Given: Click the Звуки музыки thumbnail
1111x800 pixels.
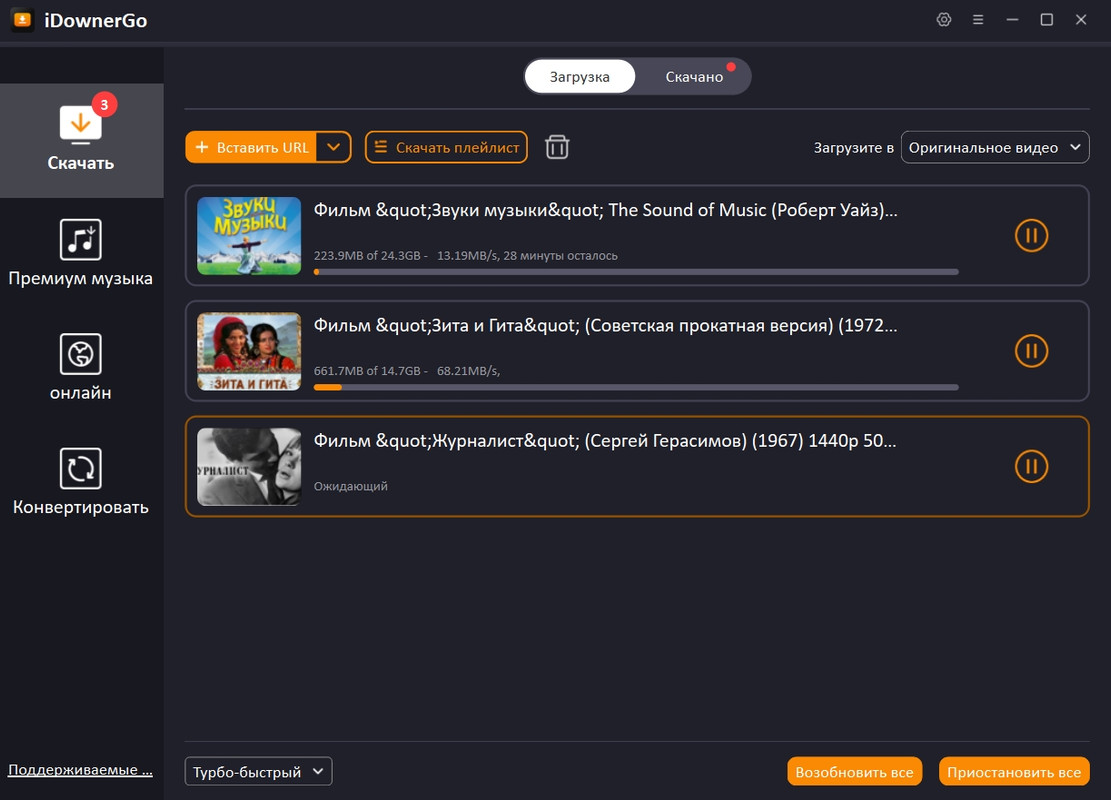Looking at the screenshot, I should 249,236.
